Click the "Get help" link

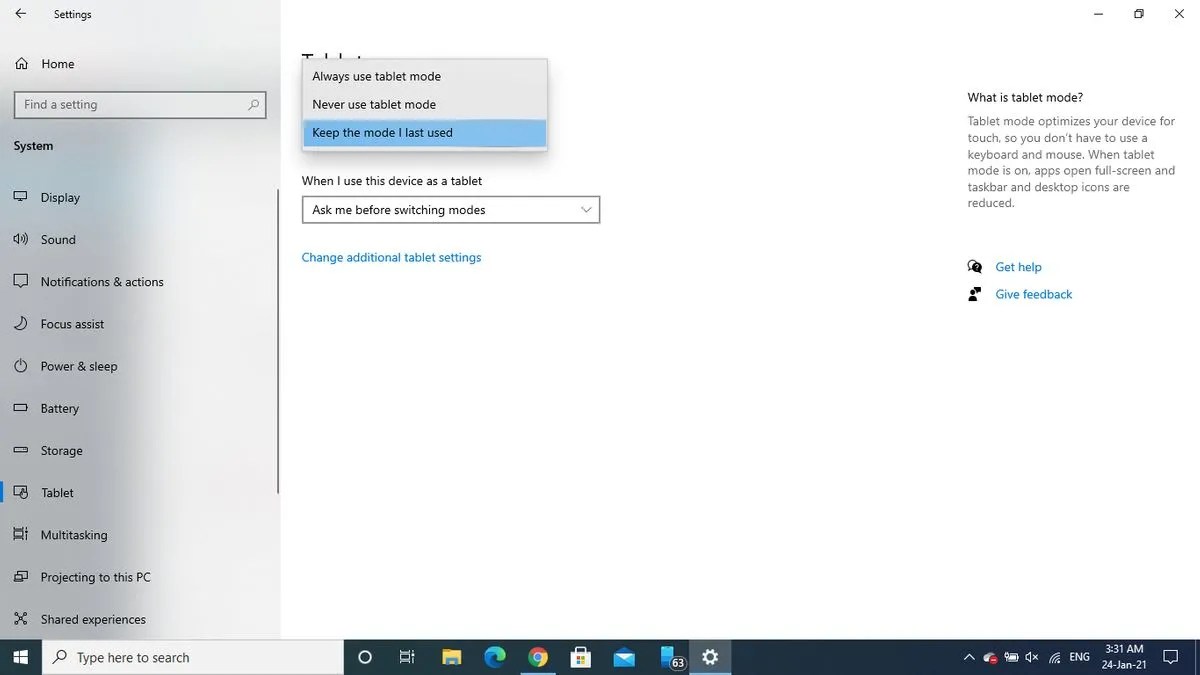(x=1018, y=267)
